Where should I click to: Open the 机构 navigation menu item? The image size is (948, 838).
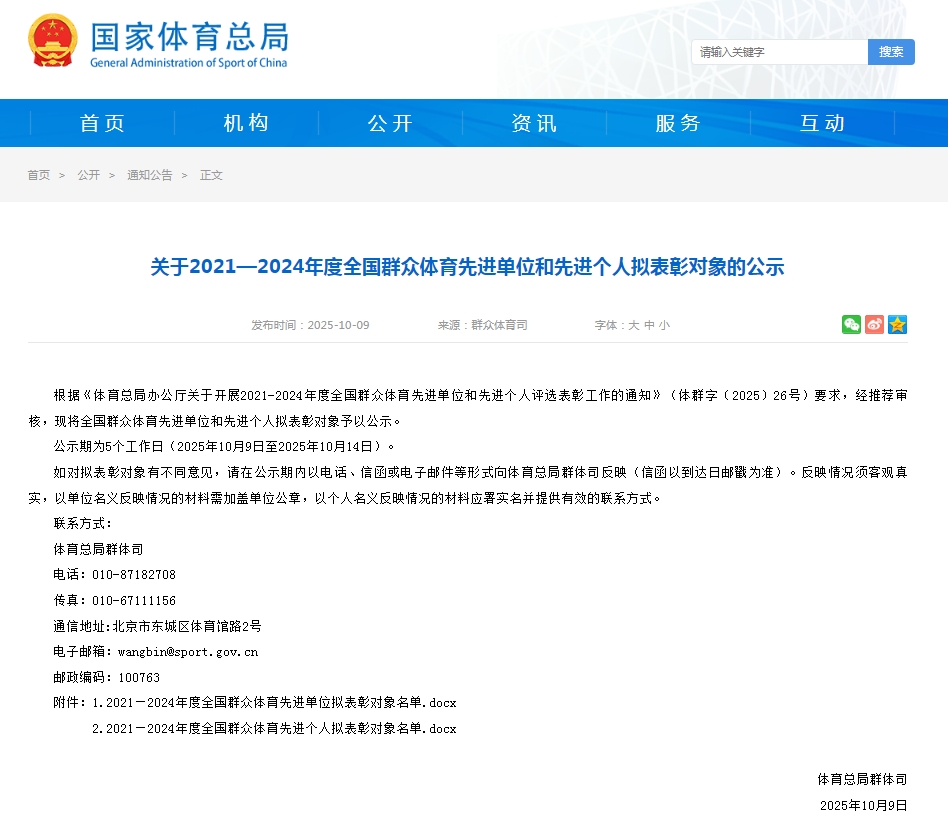tap(247, 123)
